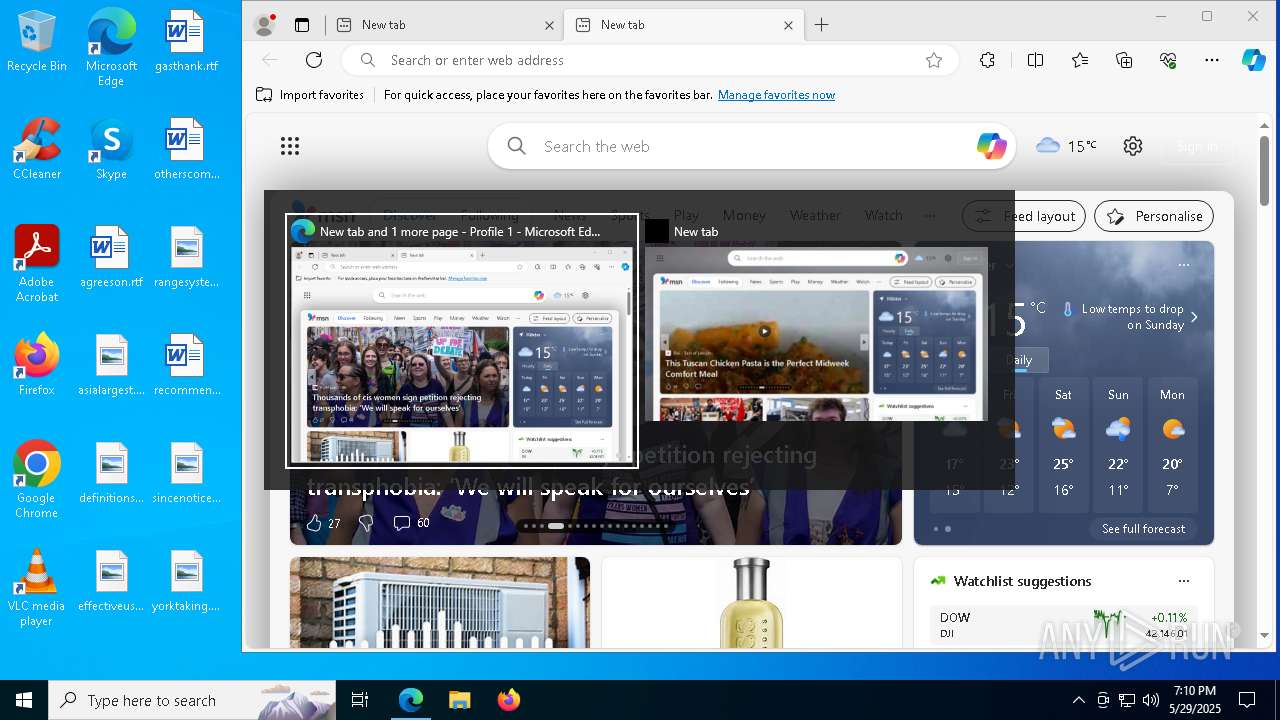Expand Low temps to drop alert arrow
The image size is (1280, 720).
(x=1194, y=317)
